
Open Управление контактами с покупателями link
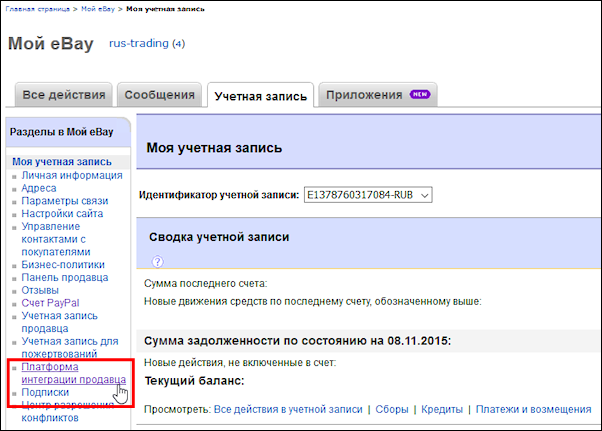tap(56, 239)
